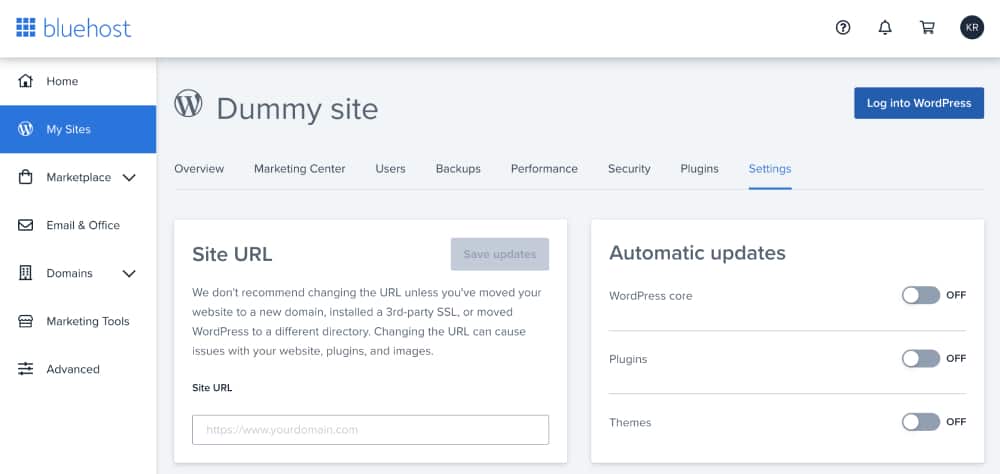Click the Home house icon in sidebar

(26, 81)
